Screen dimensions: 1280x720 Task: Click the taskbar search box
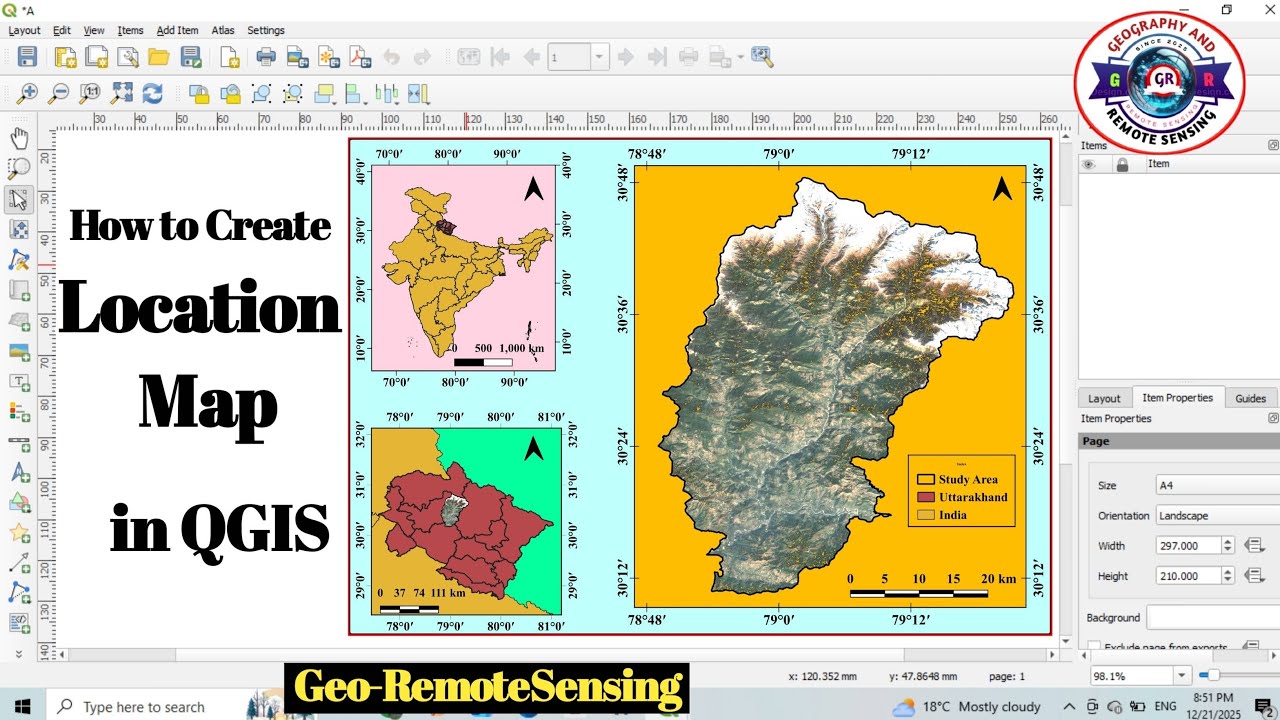(165, 706)
